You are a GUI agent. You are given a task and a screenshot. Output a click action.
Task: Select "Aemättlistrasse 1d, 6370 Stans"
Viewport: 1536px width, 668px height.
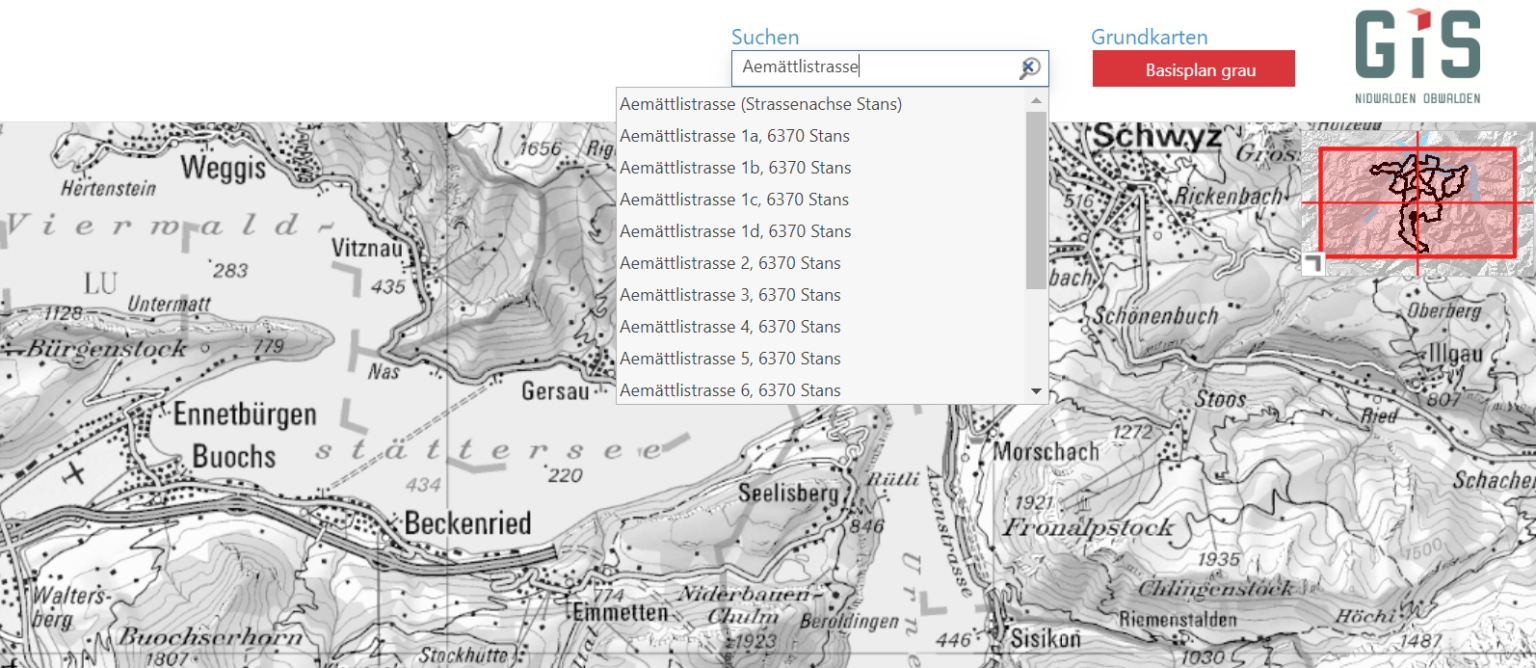(735, 230)
